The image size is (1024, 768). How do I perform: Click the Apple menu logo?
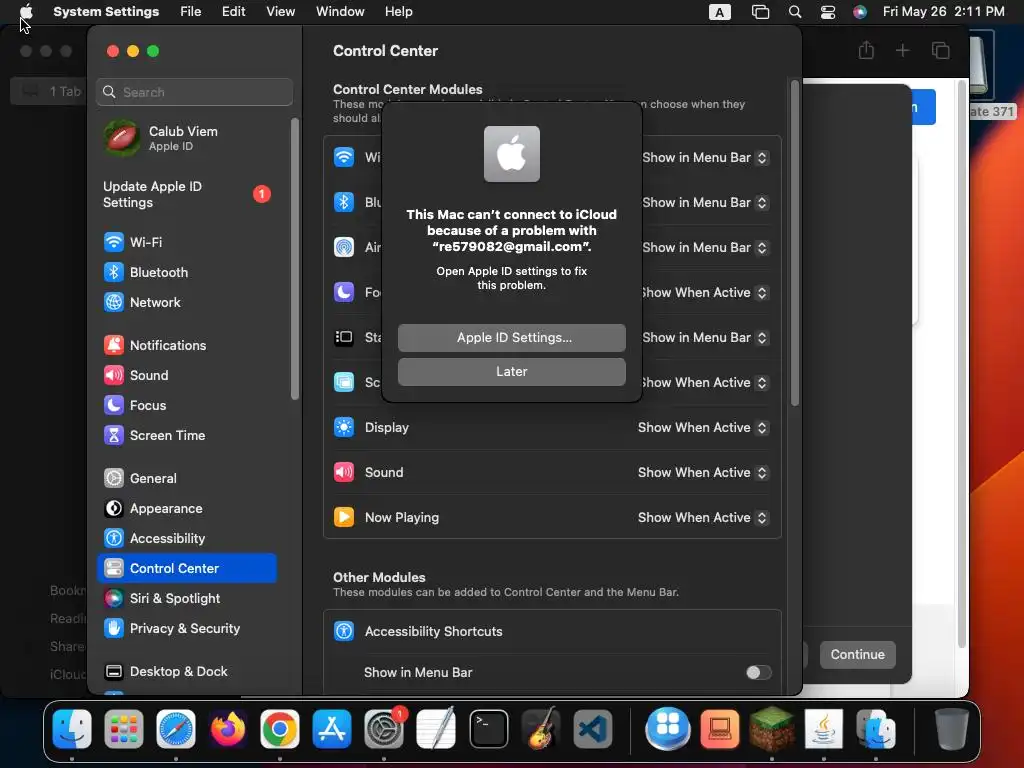26,11
